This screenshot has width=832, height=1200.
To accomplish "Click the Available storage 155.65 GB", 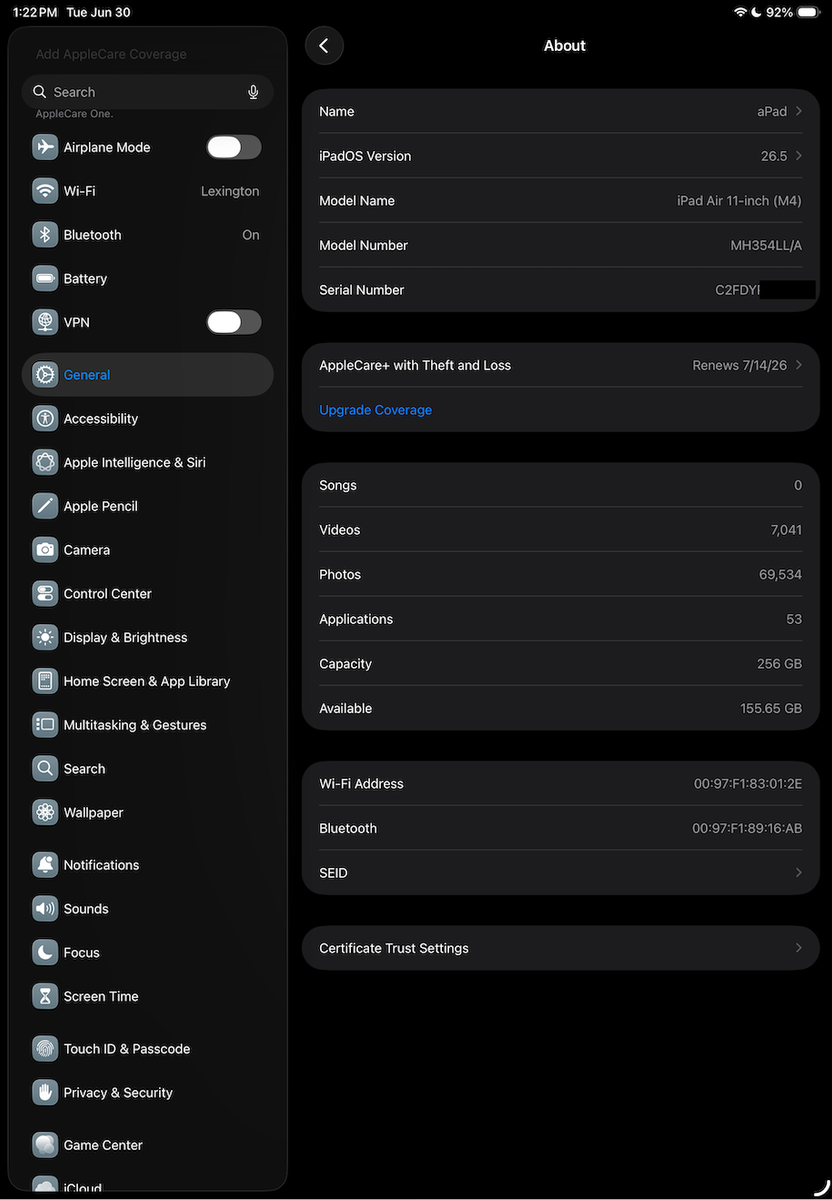I will point(771,708).
